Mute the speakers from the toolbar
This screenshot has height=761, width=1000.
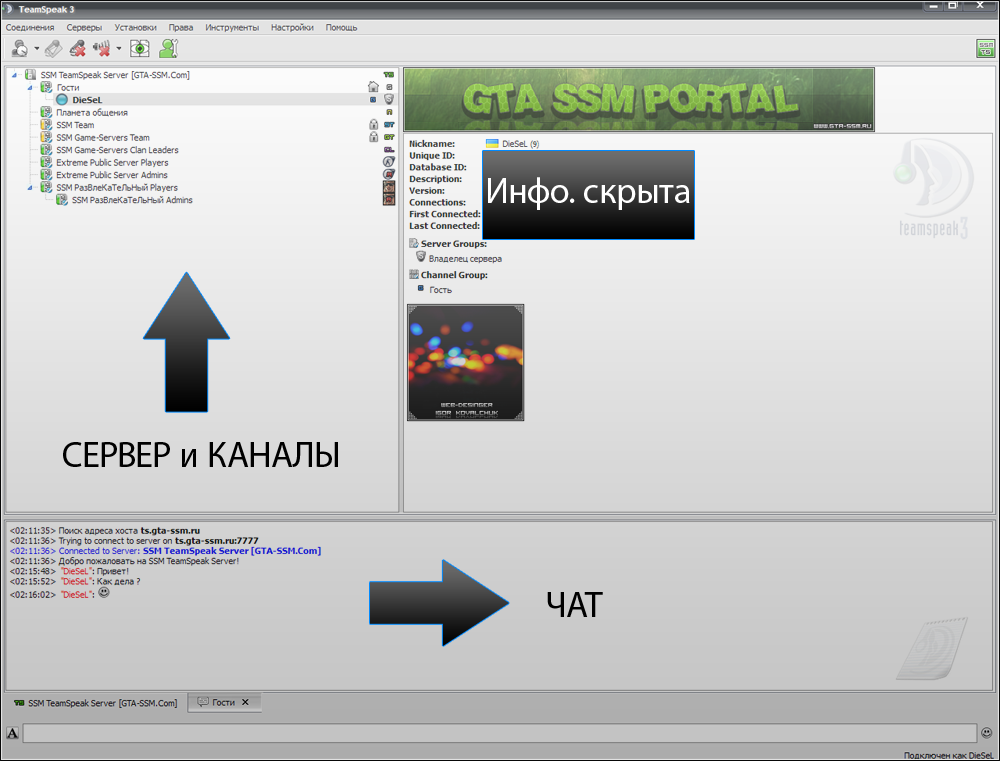click(101, 48)
